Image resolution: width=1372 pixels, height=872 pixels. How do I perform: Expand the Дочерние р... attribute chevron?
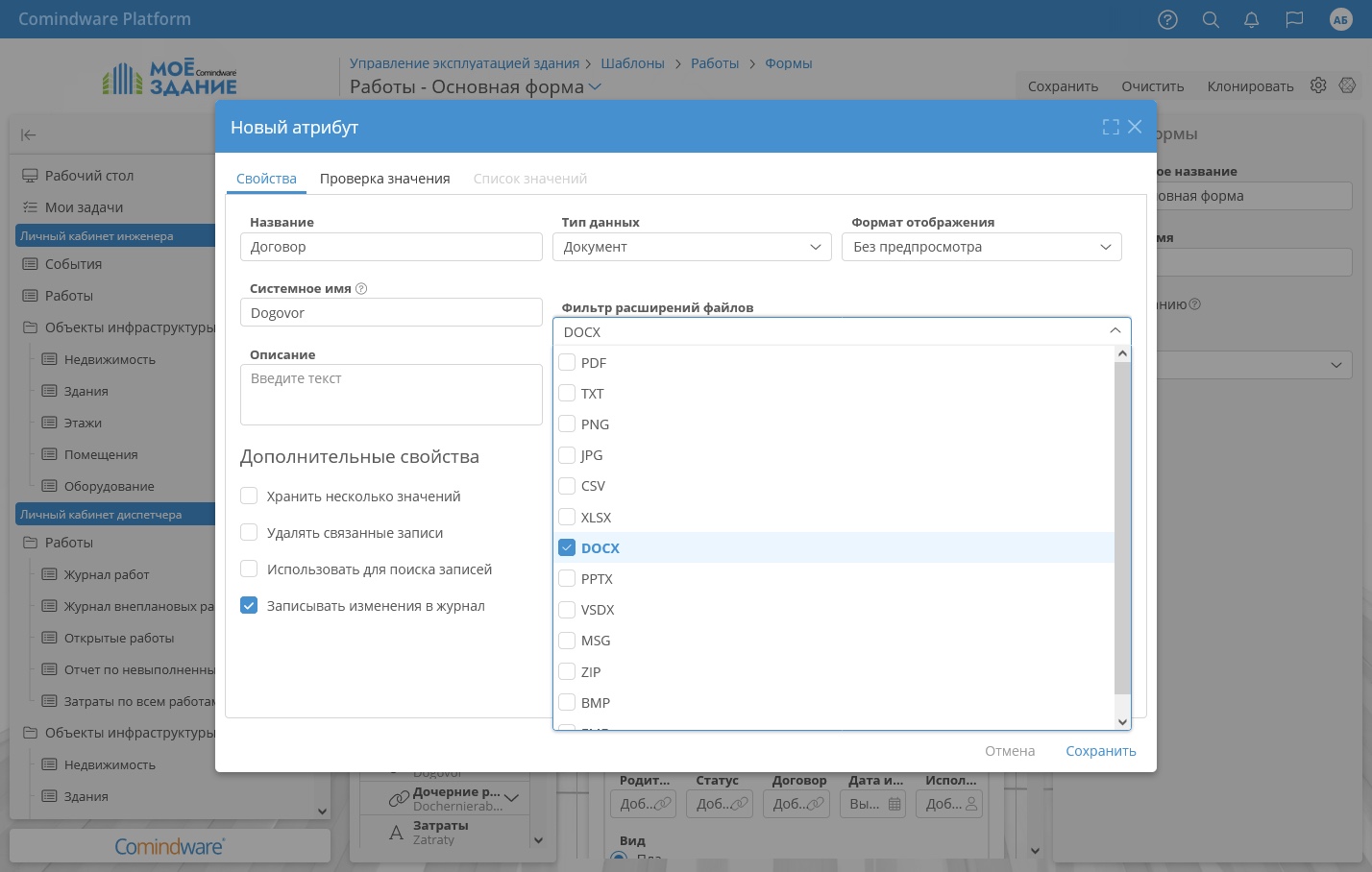511,798
